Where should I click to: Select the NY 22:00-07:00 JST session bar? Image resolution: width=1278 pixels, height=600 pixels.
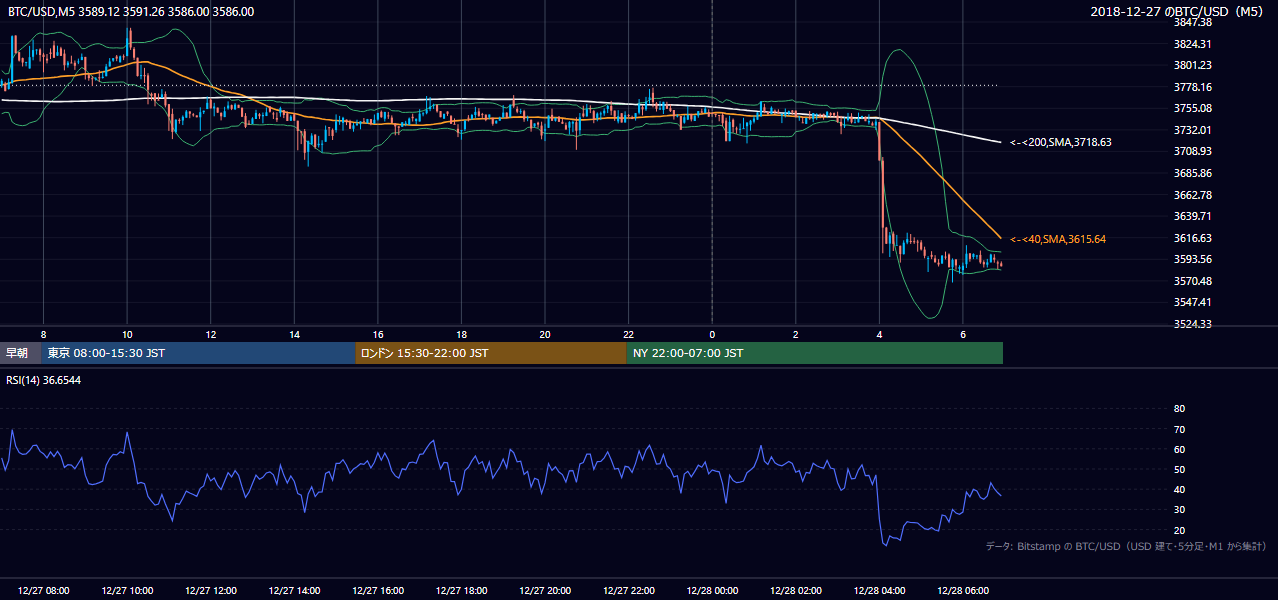point(815,353)
